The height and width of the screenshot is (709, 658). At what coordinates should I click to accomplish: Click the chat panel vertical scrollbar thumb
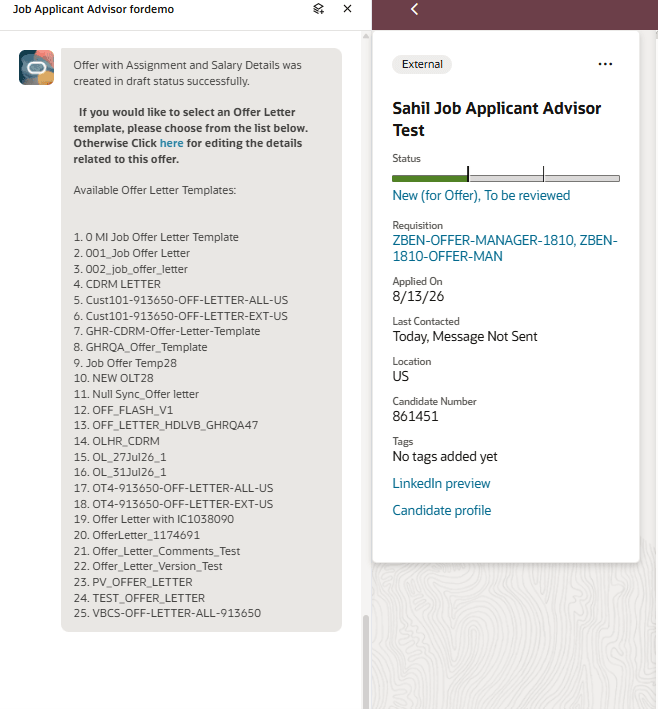(x=365, y=662)
